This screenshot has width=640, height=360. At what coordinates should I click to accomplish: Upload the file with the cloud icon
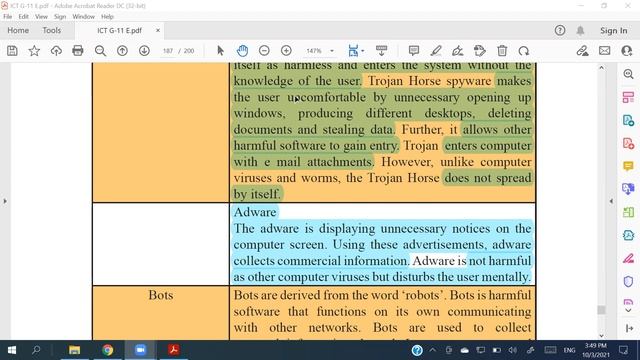tap(56, 51)
